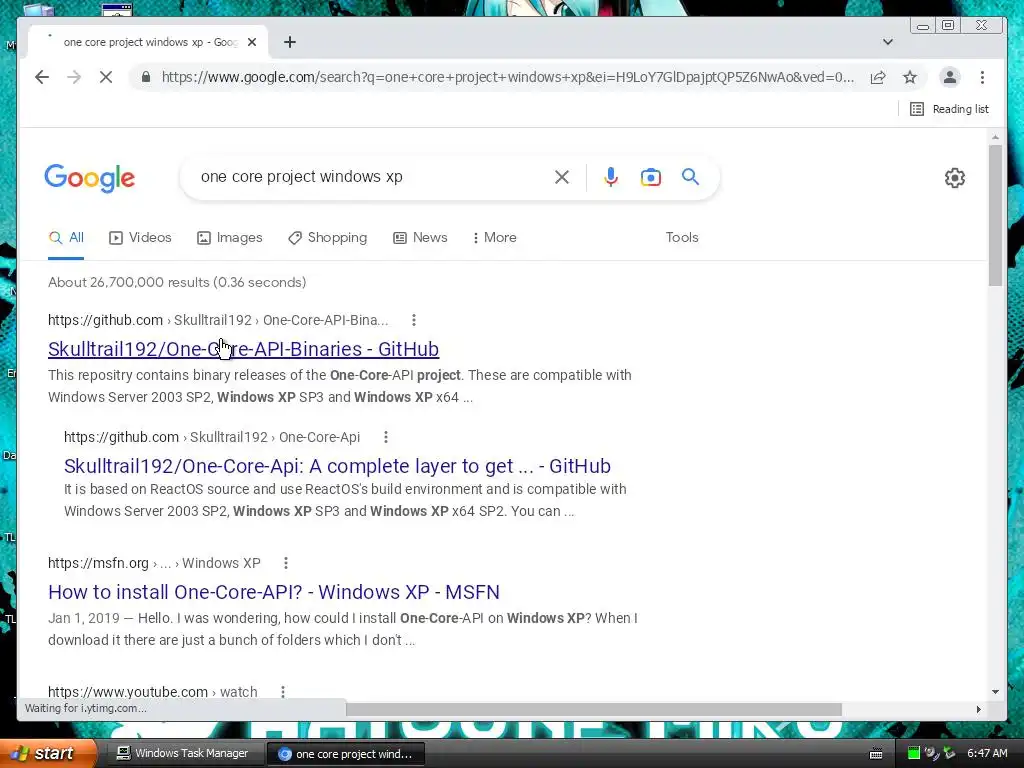Image resolution: width=1024 pixels, height=768 pixels.
Task: Click the lock site info icon
Action: 146,77
